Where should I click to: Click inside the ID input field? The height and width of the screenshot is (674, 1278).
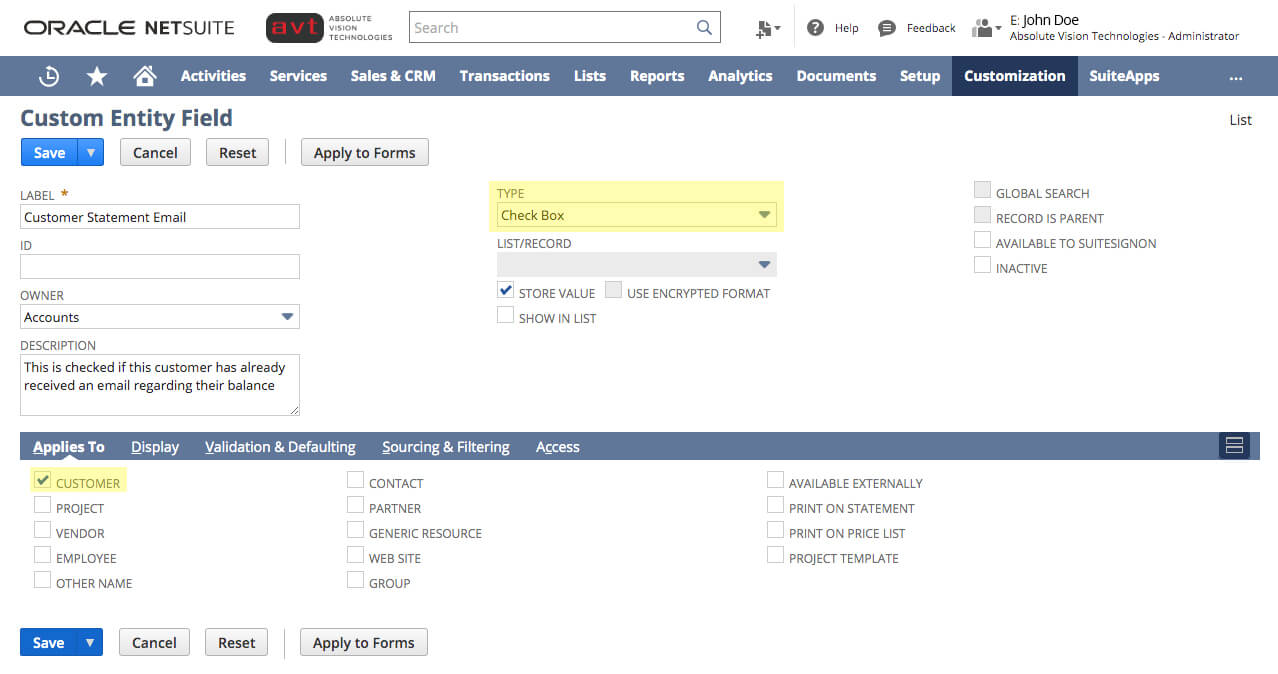[159, 266]
